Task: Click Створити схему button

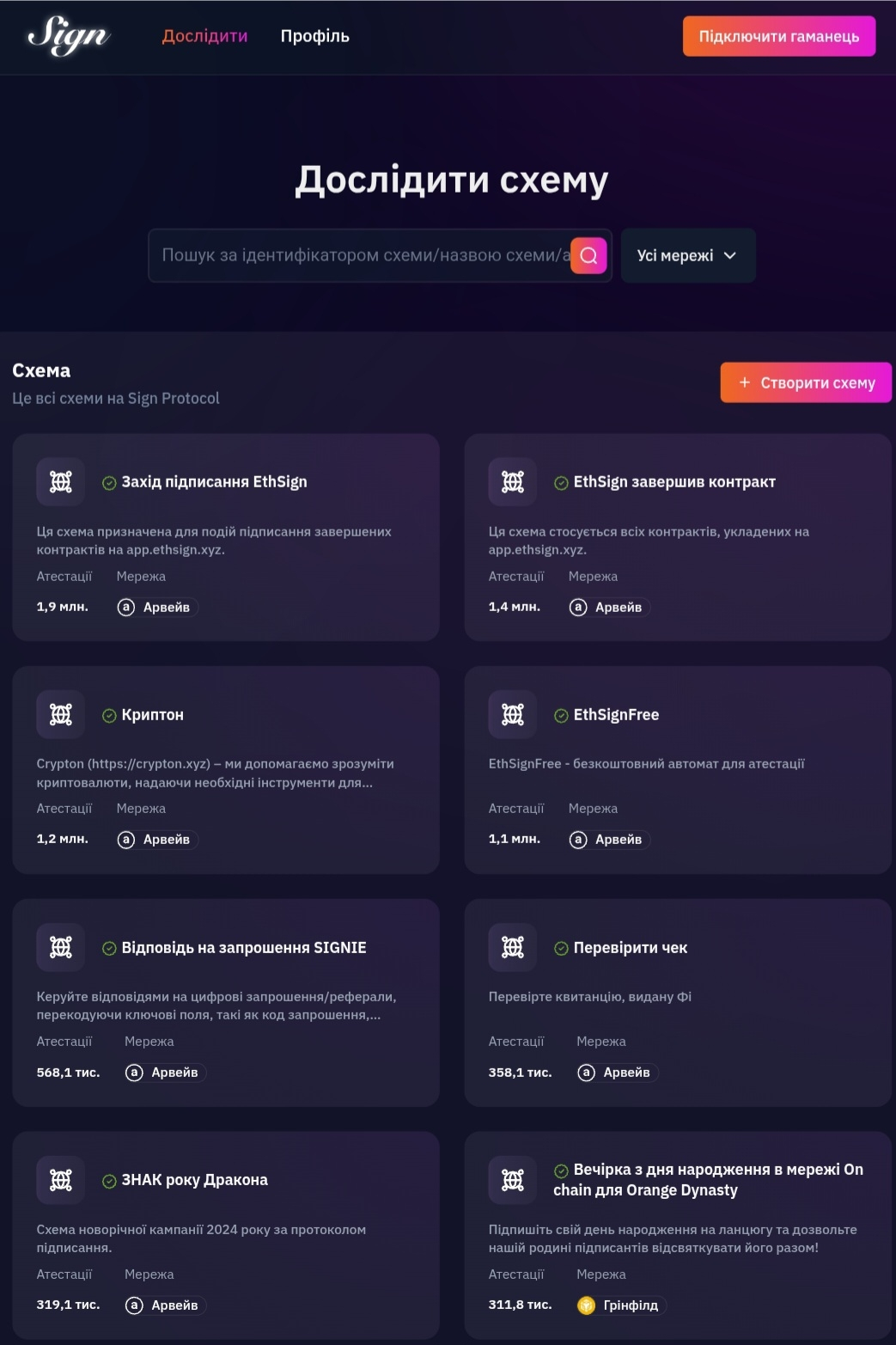Action: tap(806, 382)
